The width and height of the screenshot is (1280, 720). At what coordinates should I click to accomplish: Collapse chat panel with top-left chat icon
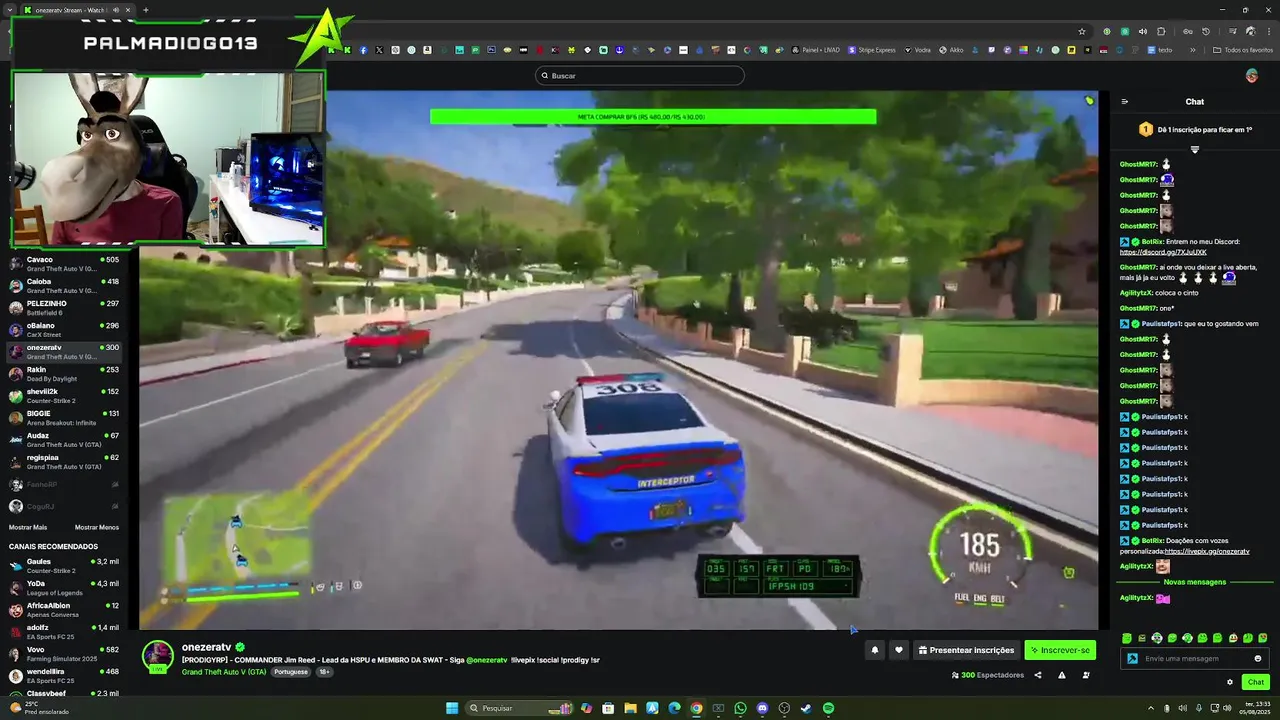1125,101
